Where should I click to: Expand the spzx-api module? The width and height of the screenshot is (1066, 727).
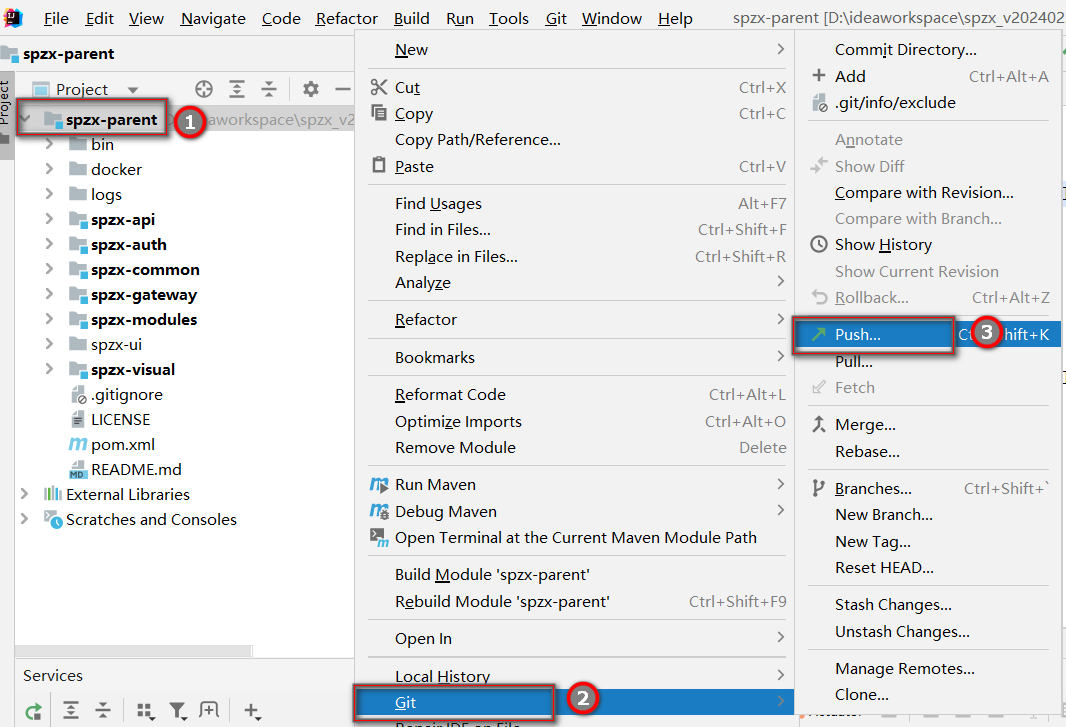(49, 219)
